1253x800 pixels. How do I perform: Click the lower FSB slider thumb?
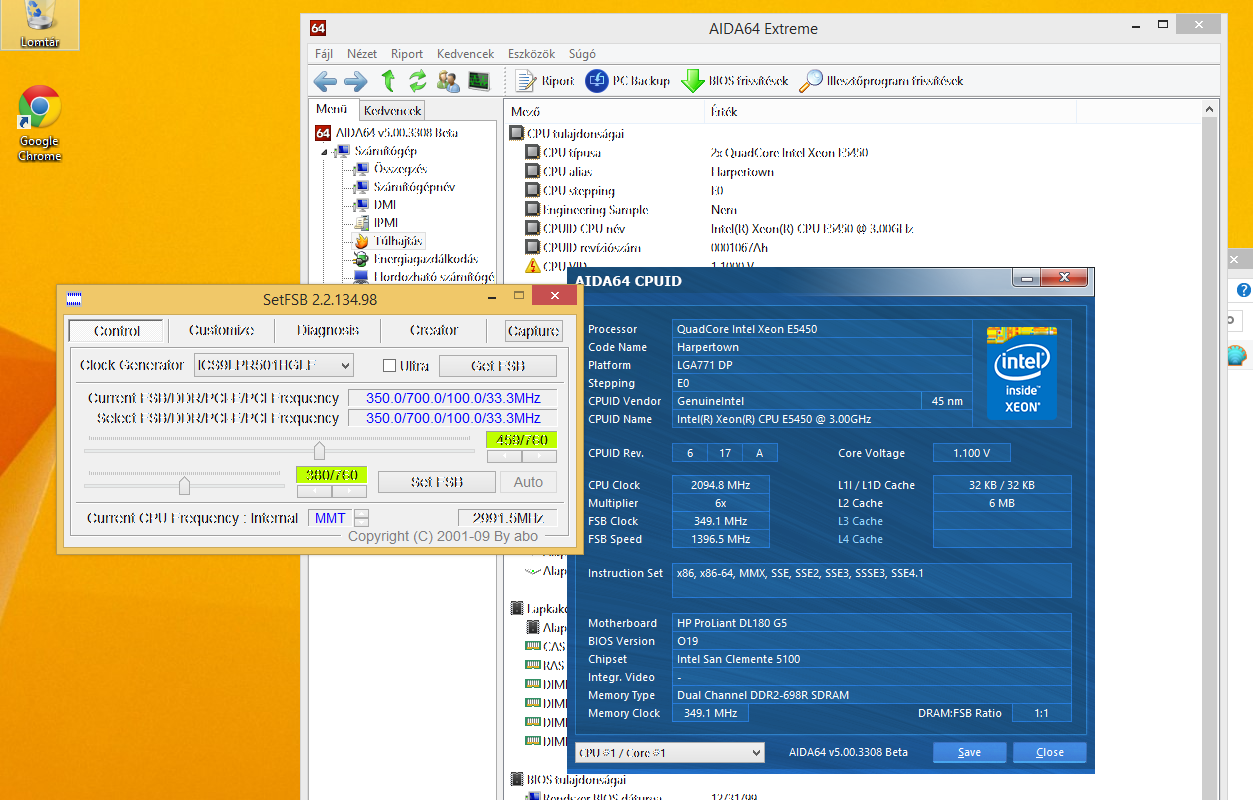click(x=184, y=485)
